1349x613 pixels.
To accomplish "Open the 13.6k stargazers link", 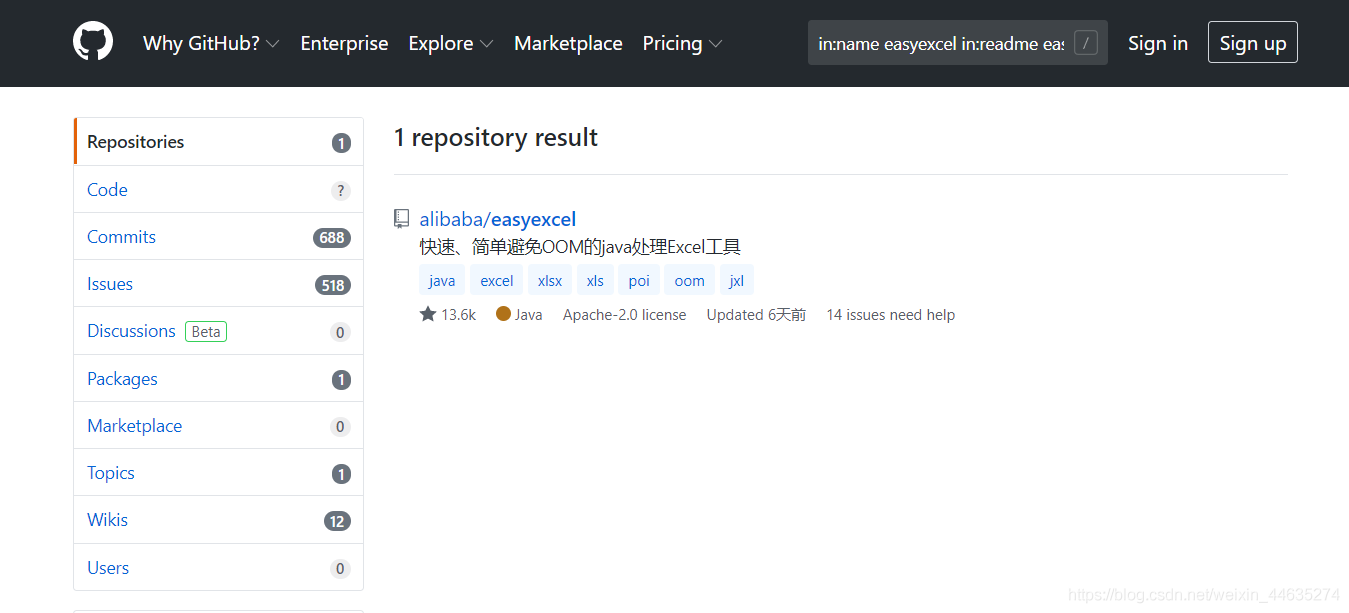I will tap(448, 314).
